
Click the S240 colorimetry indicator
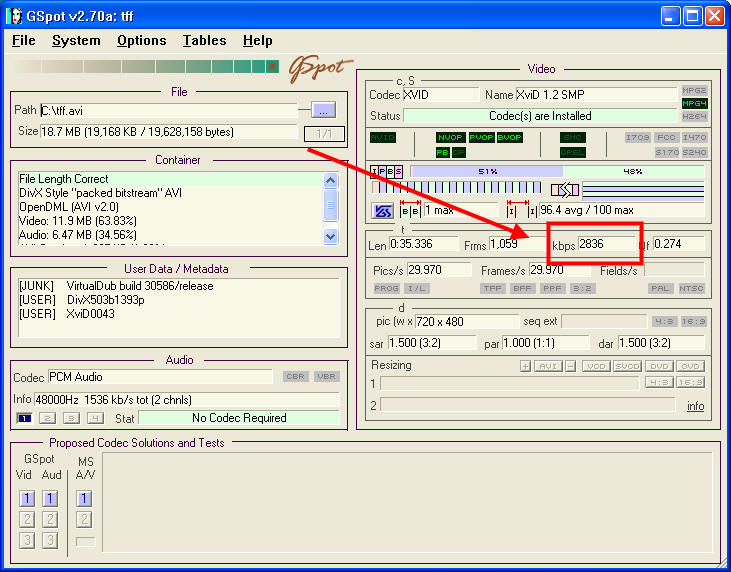point(695,152)
